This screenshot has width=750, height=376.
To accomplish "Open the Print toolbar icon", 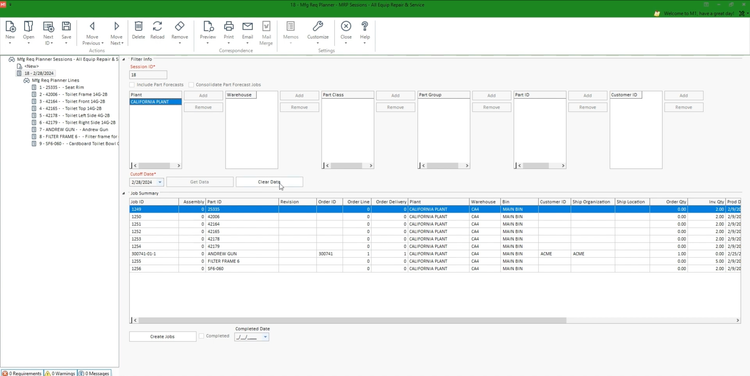I will click(229, 26).
